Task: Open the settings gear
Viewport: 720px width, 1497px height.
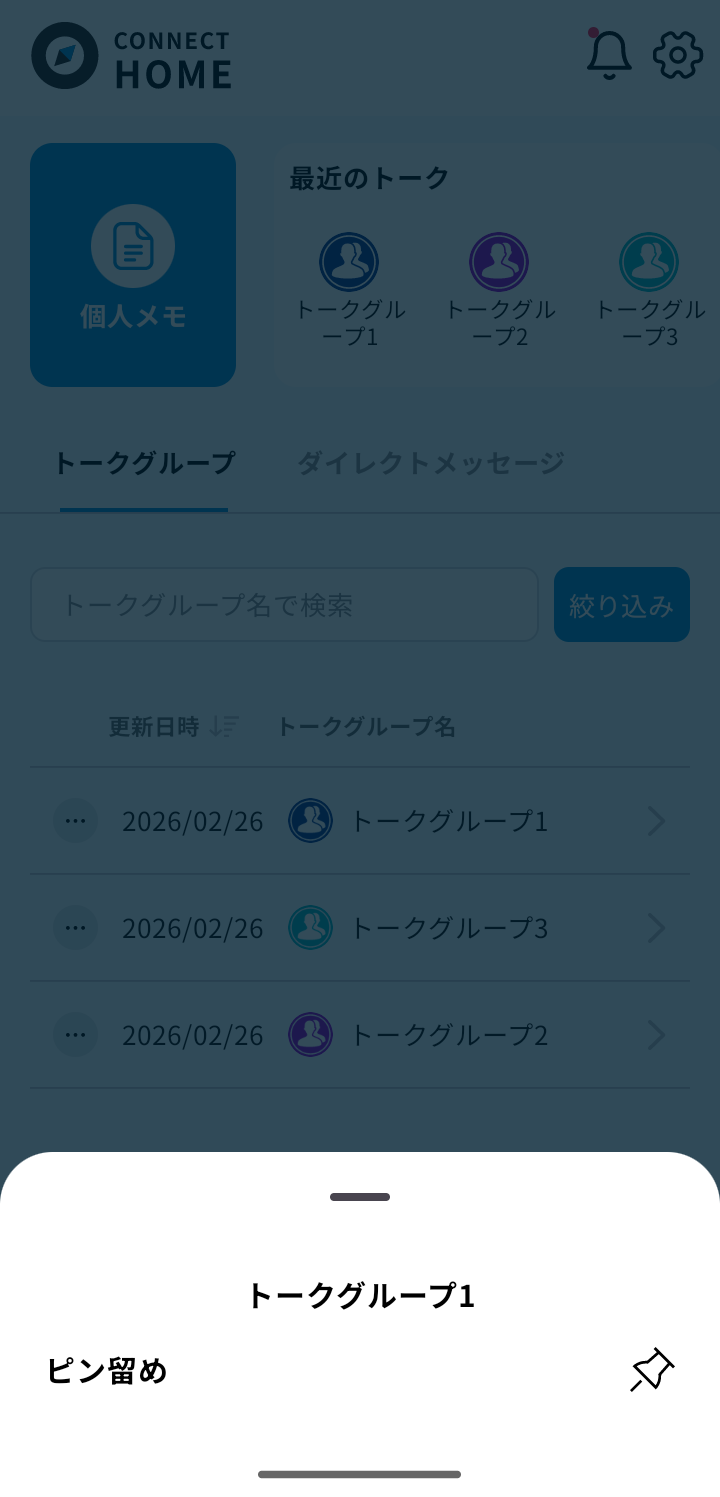Action: coord(678,54)
